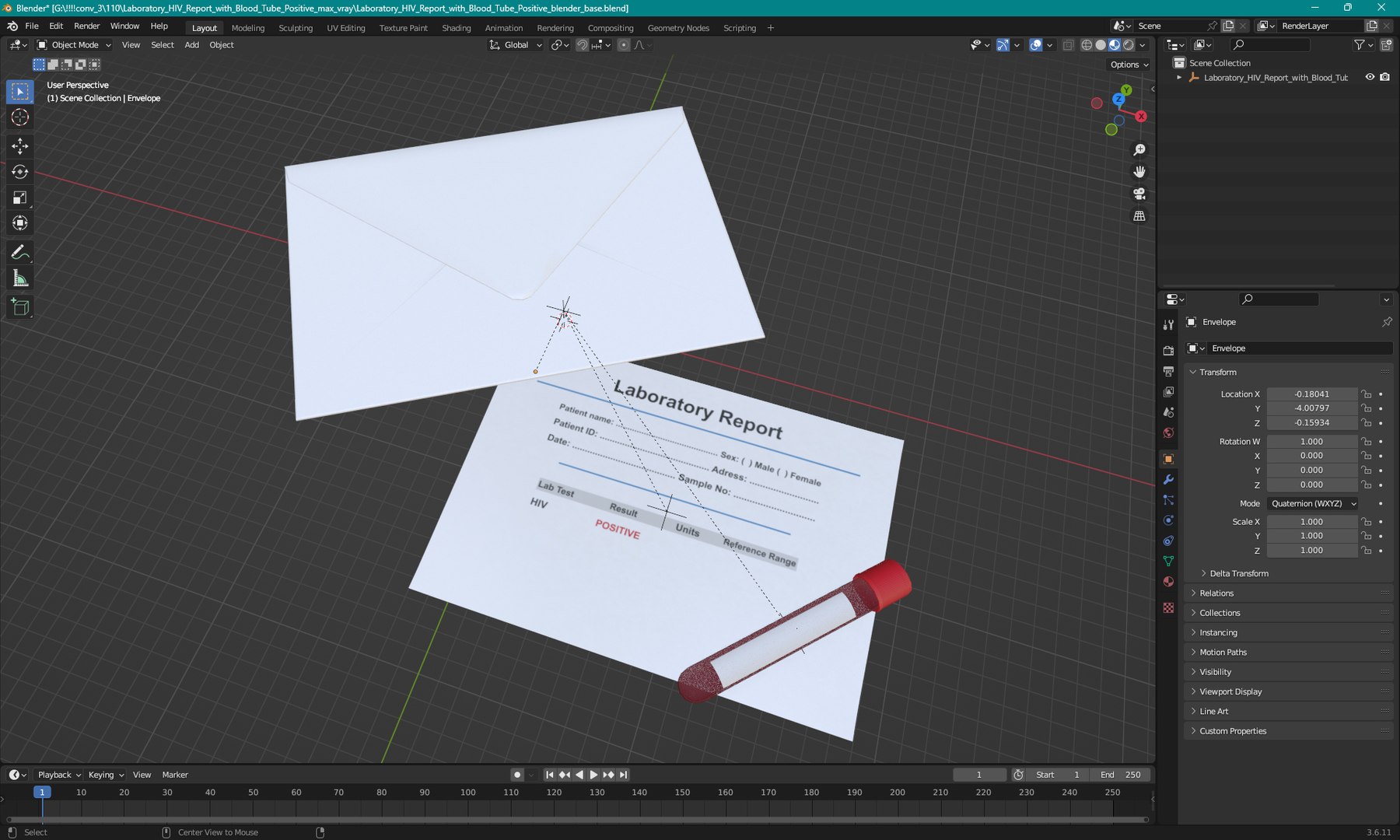Select the Add Cube tool
1400x840 pixels.
coord(20,308)
